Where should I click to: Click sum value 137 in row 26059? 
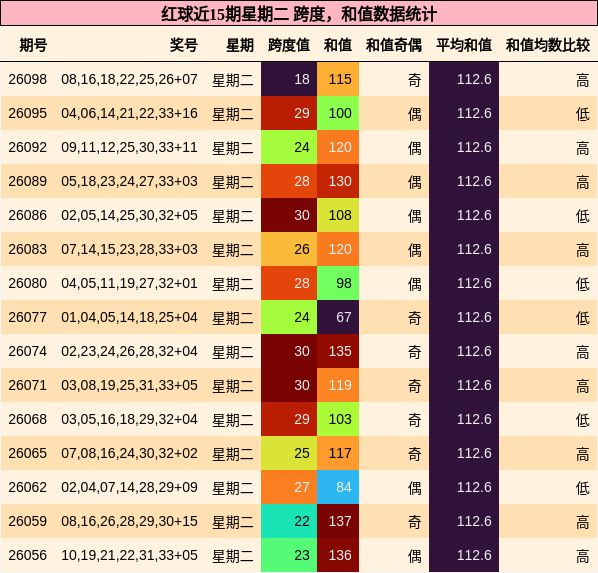click(338, 520)
